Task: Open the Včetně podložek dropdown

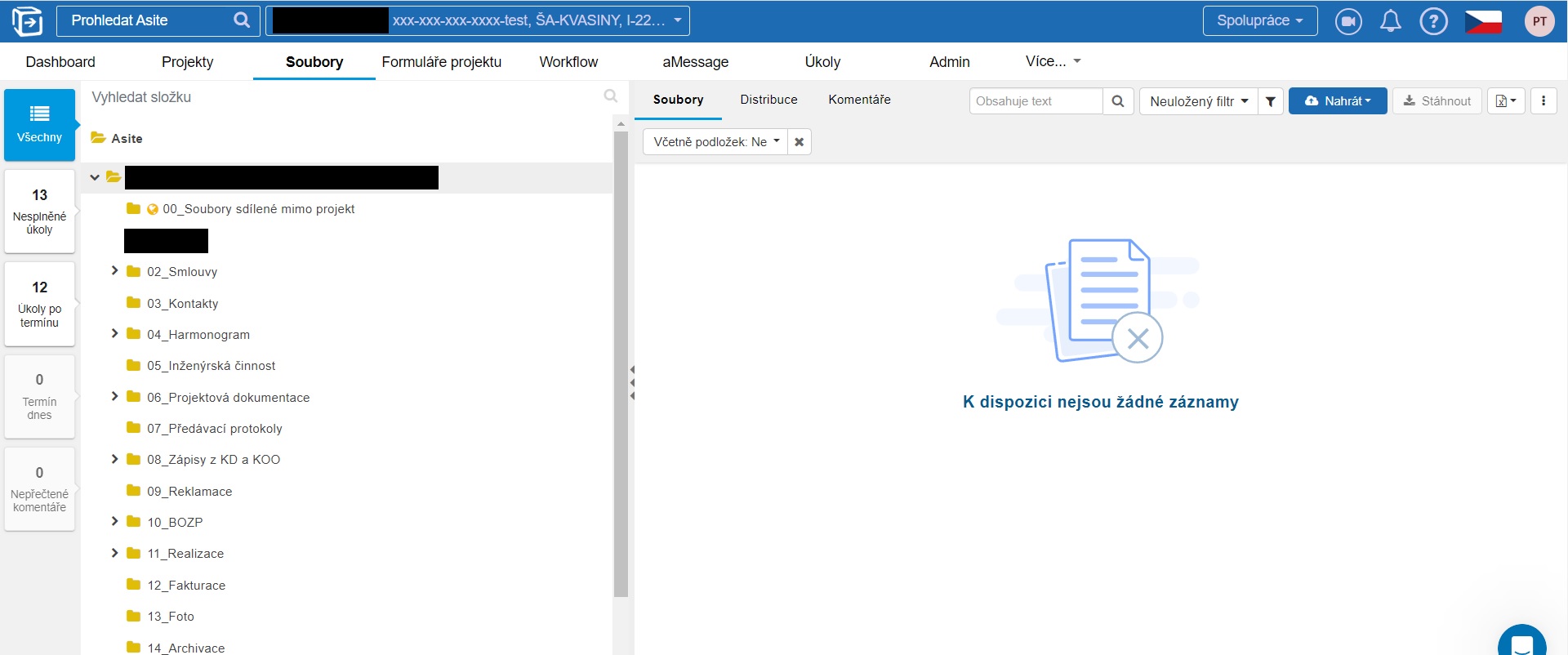Action: tap(715, 142)
